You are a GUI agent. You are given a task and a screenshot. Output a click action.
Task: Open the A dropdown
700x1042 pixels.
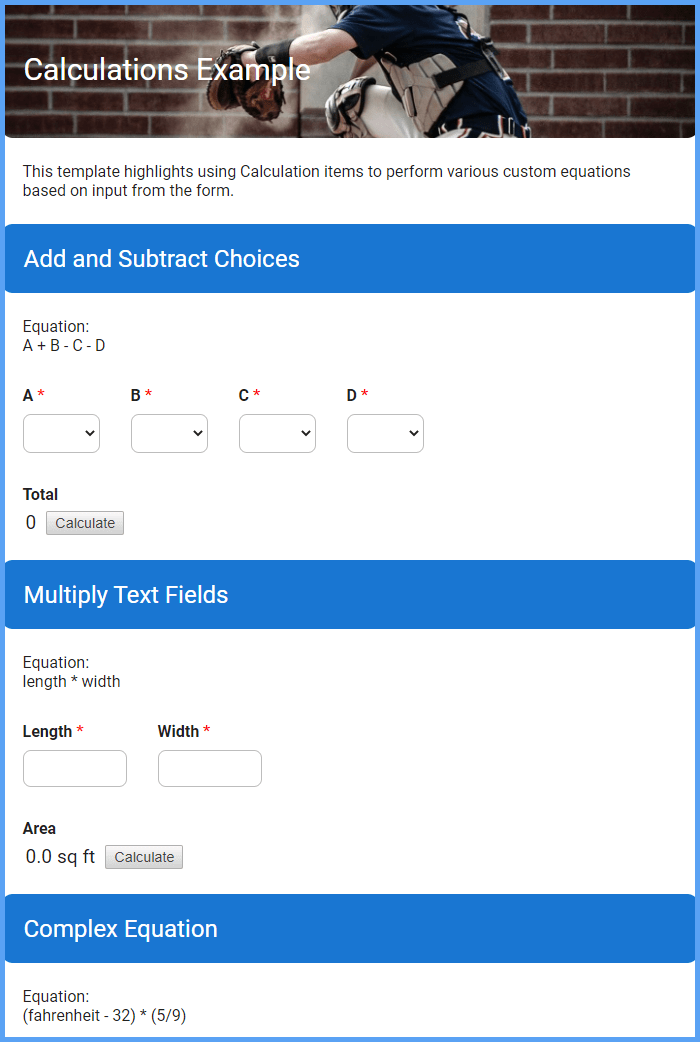[61, 433]
